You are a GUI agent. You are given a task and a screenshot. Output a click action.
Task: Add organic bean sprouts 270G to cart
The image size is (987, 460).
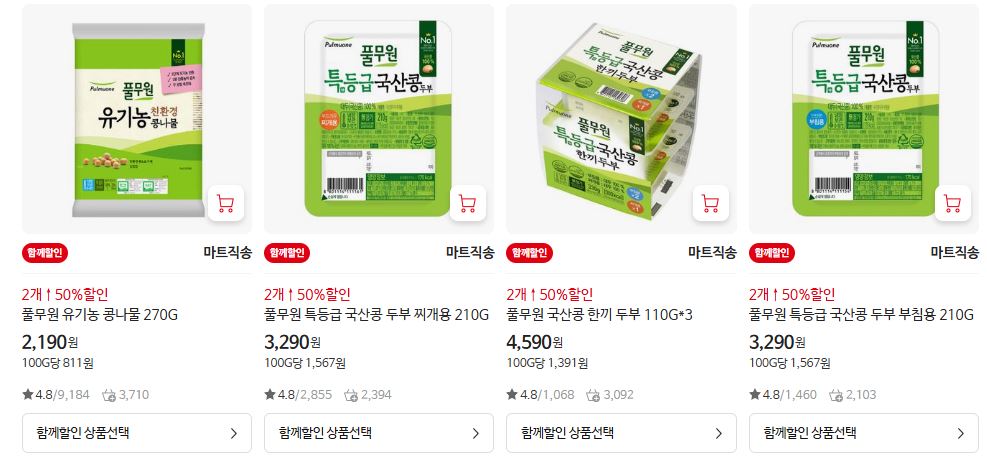click(225, 203)
